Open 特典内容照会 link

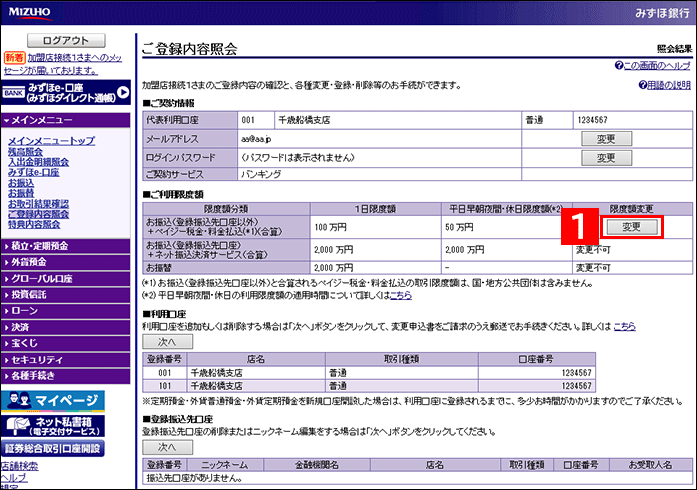coord(34,224)
